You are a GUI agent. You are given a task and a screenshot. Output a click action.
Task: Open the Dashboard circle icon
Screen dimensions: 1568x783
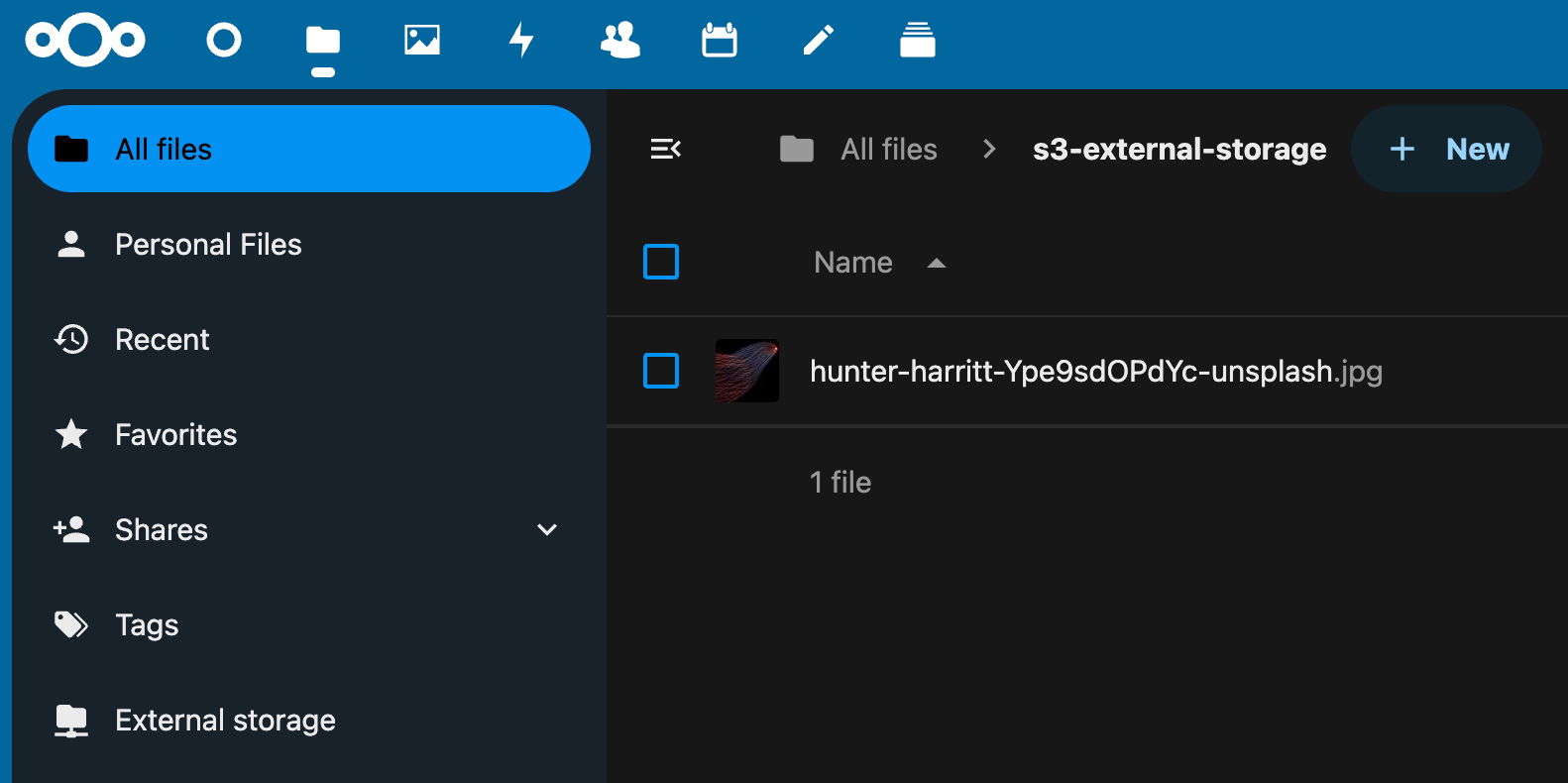pyautogui.click(x=224, y=40)
